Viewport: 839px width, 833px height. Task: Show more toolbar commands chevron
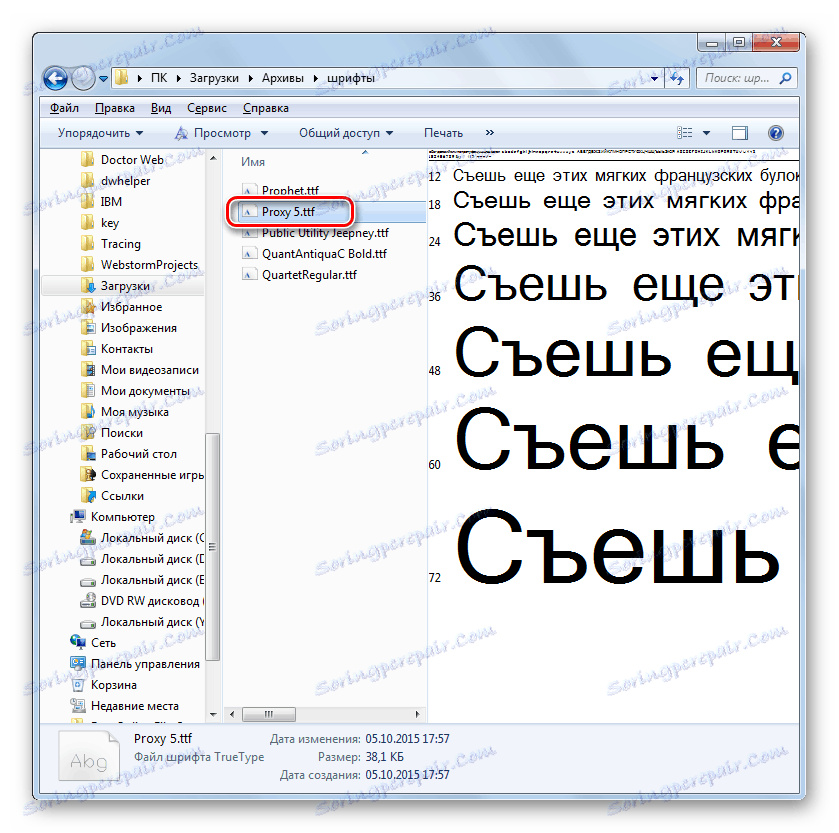coord(489,133)
